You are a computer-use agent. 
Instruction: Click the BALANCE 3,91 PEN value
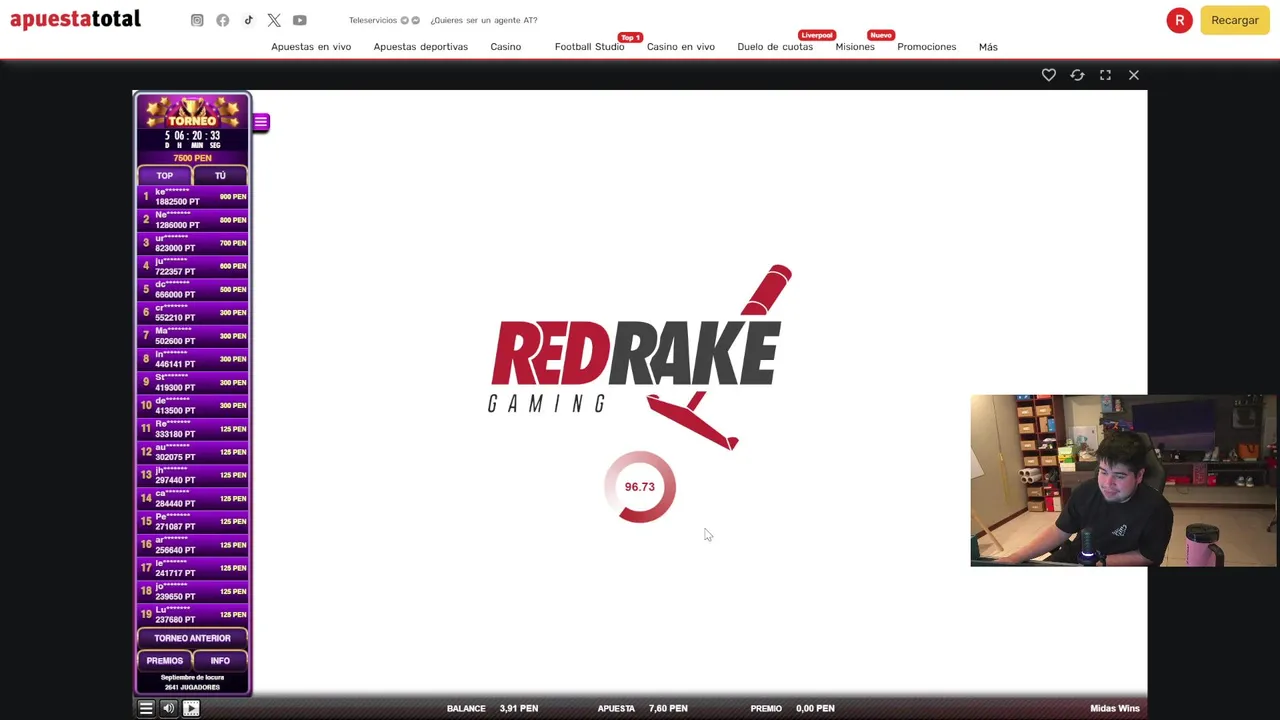coord(519,708)
